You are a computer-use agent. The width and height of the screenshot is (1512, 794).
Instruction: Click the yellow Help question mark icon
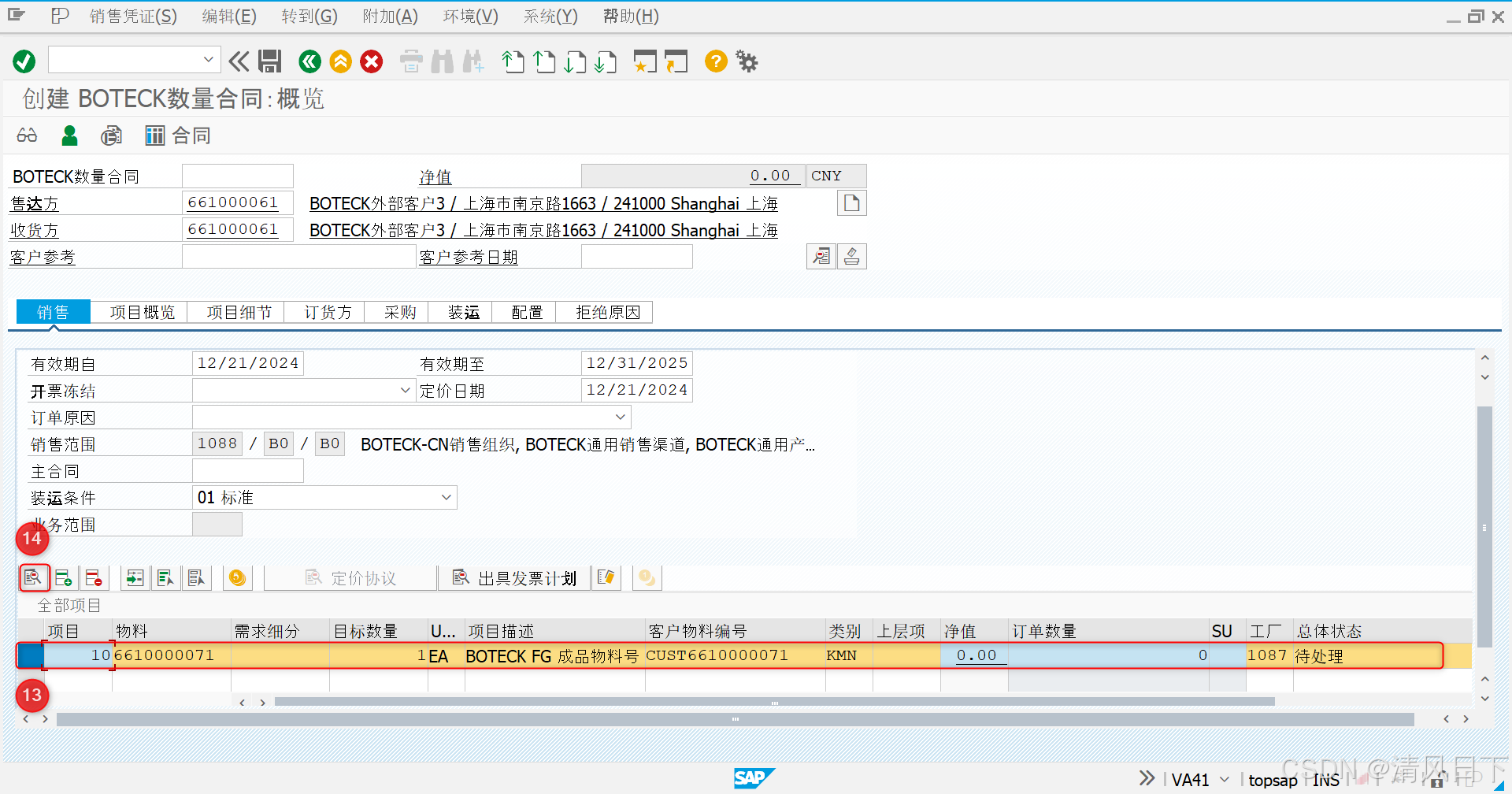tap(715, 61)
